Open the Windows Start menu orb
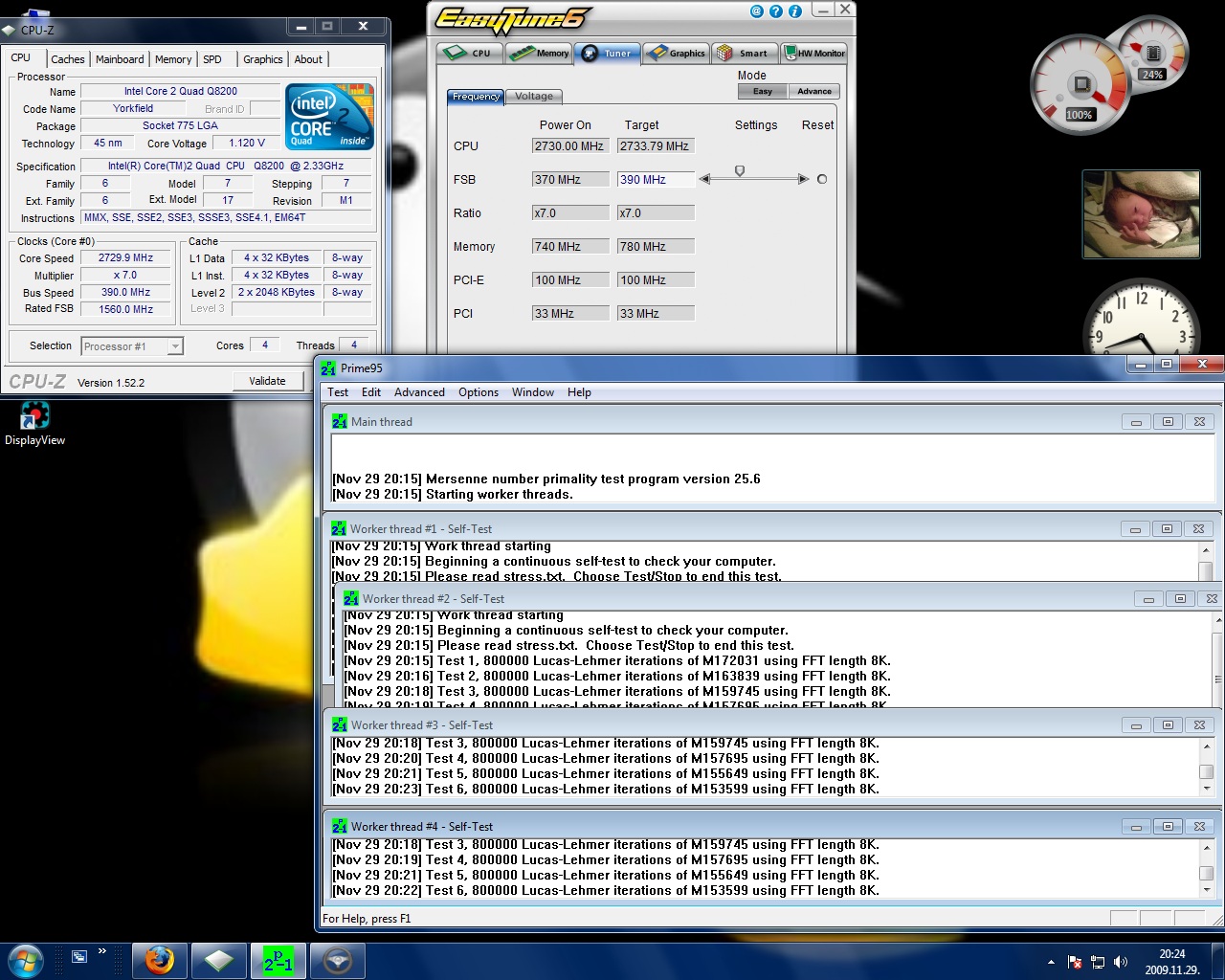The image size is (1225, 980). pos(24,960)
